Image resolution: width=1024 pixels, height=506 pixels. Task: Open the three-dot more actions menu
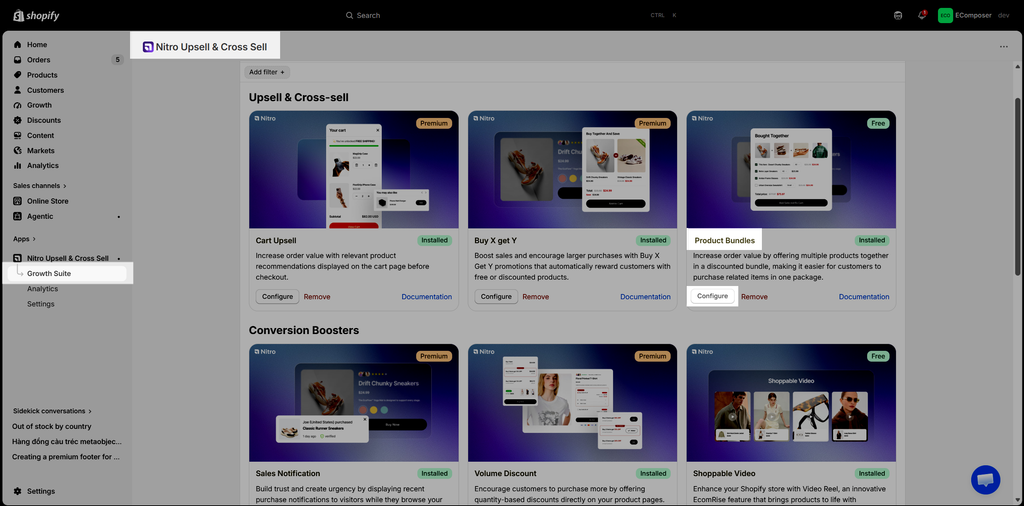point(1004,47)
